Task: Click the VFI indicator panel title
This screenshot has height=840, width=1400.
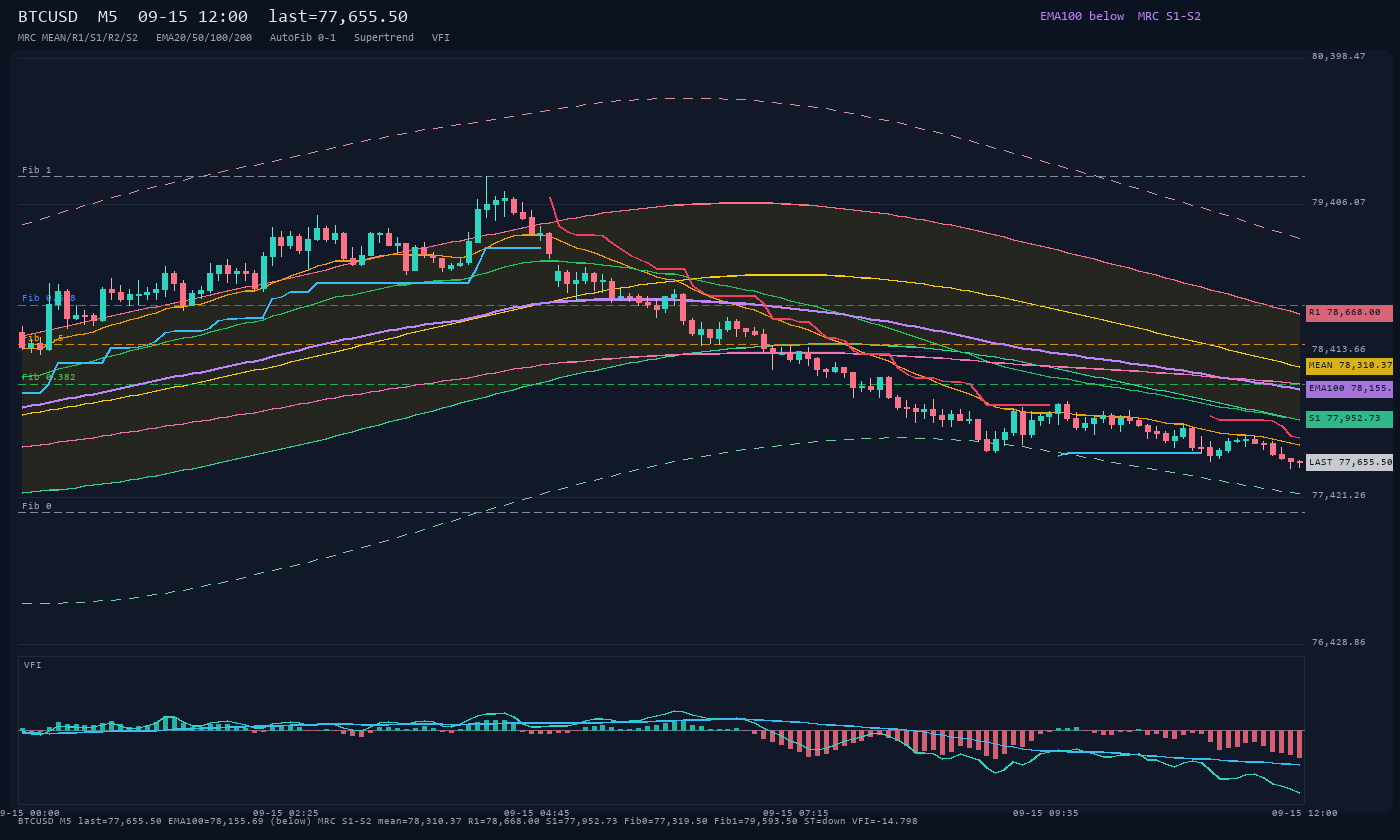Action: point(33,665)
